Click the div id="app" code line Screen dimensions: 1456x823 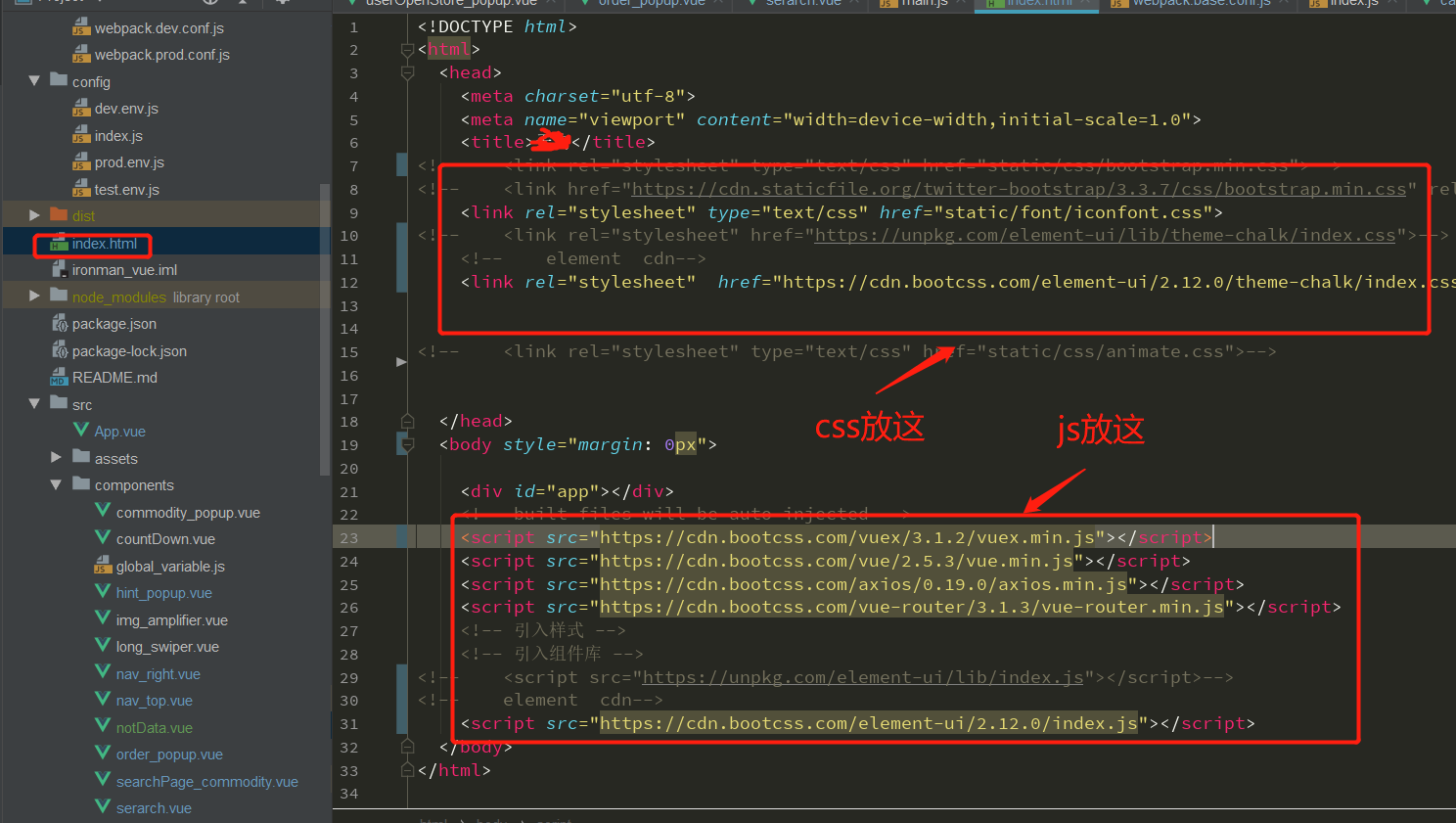pyautogui.click(x=567, y=491)
